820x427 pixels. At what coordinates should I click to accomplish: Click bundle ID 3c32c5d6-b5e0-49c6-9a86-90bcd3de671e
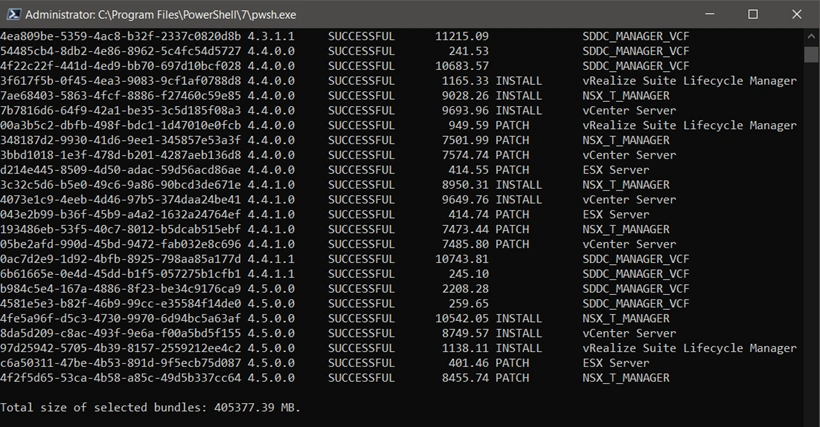click(x=121, y=184)
